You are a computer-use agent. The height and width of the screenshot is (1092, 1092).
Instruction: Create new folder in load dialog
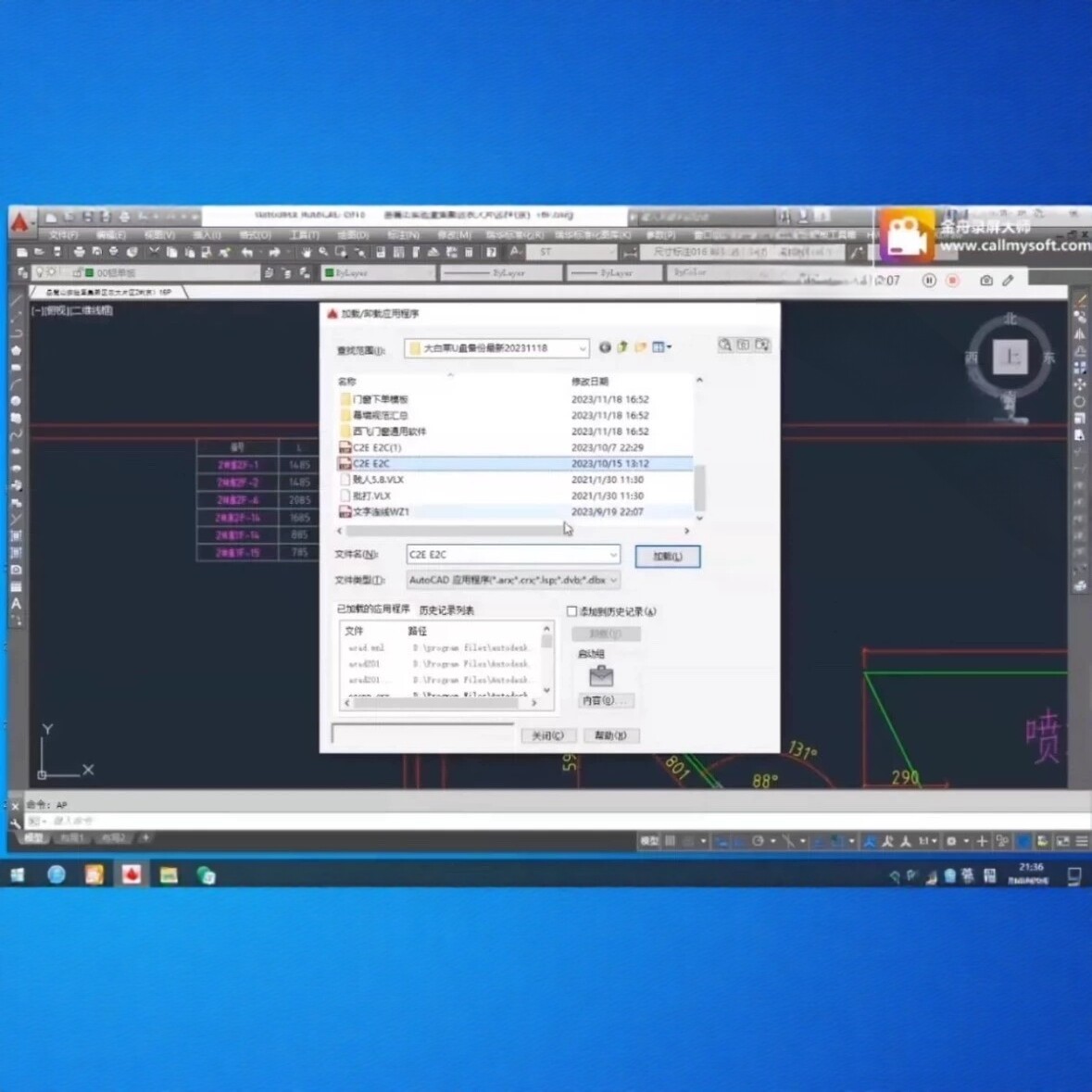[640, 346]
